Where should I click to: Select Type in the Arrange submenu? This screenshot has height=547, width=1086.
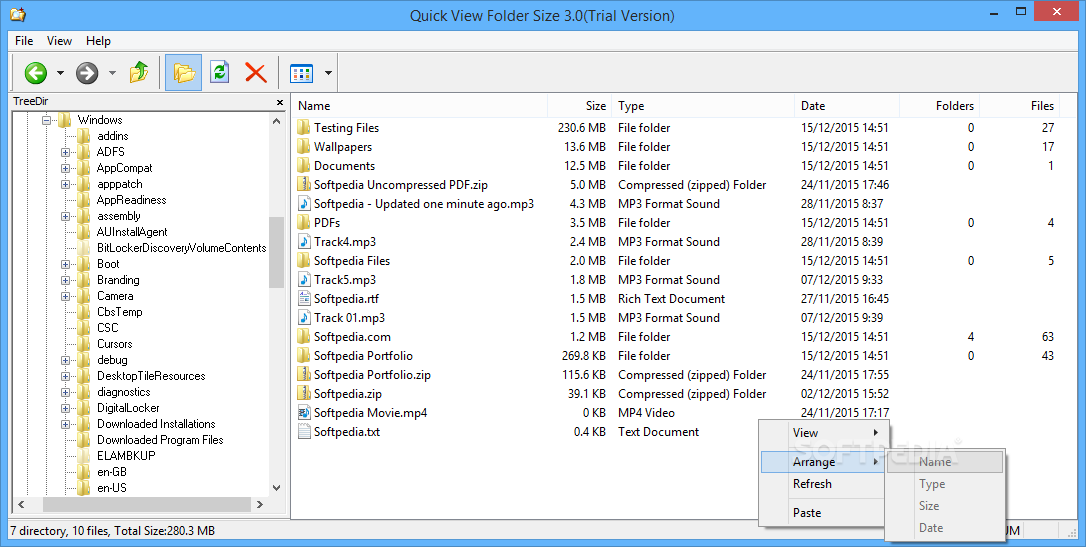tap(945, 484)
